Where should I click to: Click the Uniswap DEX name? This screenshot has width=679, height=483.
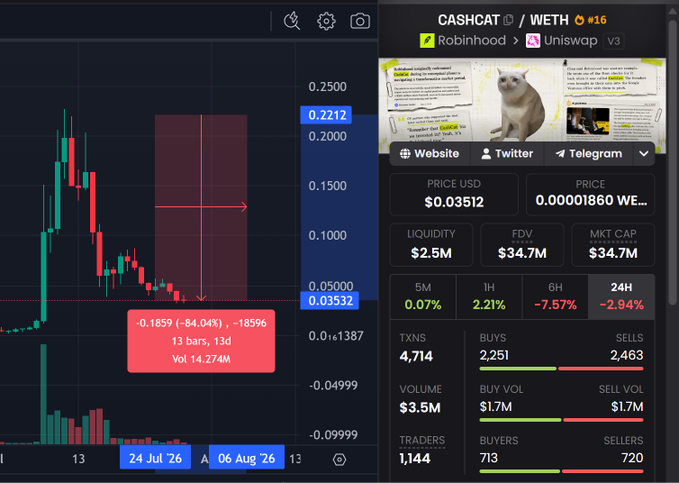click(570, 41)
